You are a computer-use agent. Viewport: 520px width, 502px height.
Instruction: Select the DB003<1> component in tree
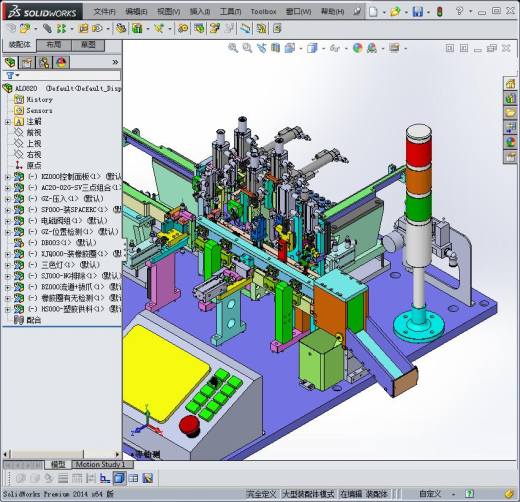[55, 243]
